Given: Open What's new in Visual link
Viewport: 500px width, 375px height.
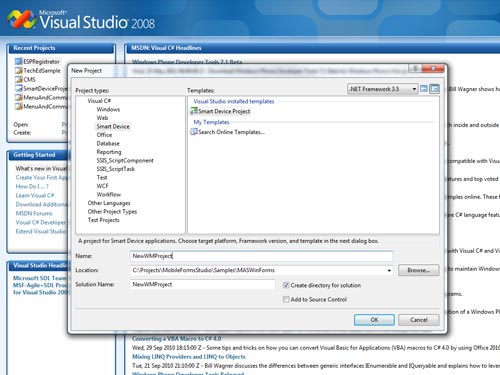Looking at the screenshot, I should tap(42, 168).
